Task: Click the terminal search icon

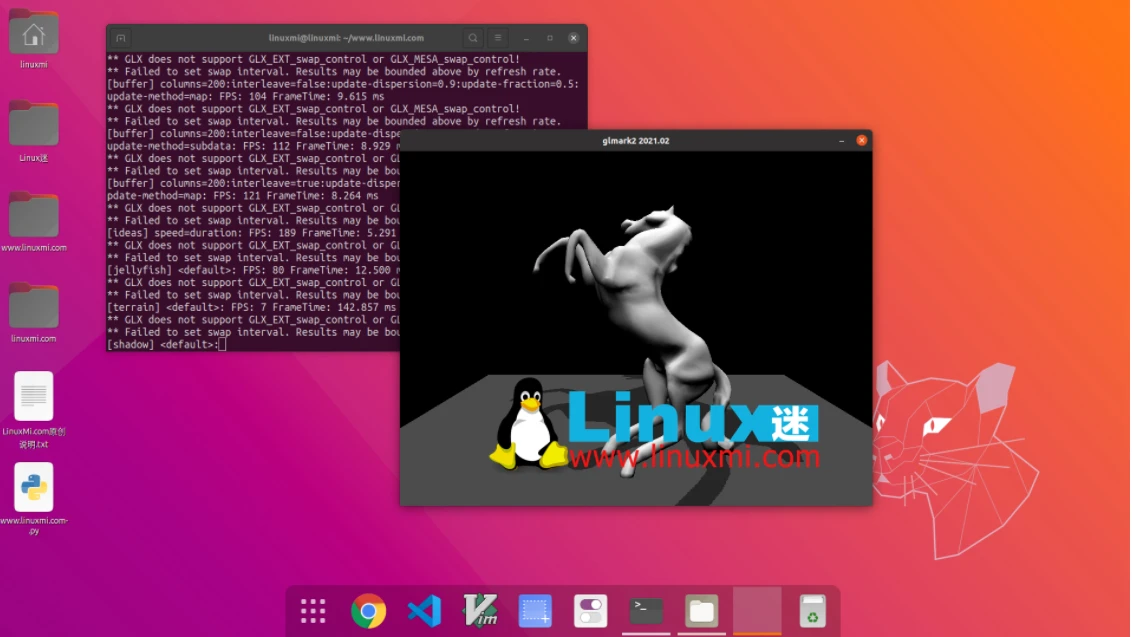Action: click(x=473, y=38)
